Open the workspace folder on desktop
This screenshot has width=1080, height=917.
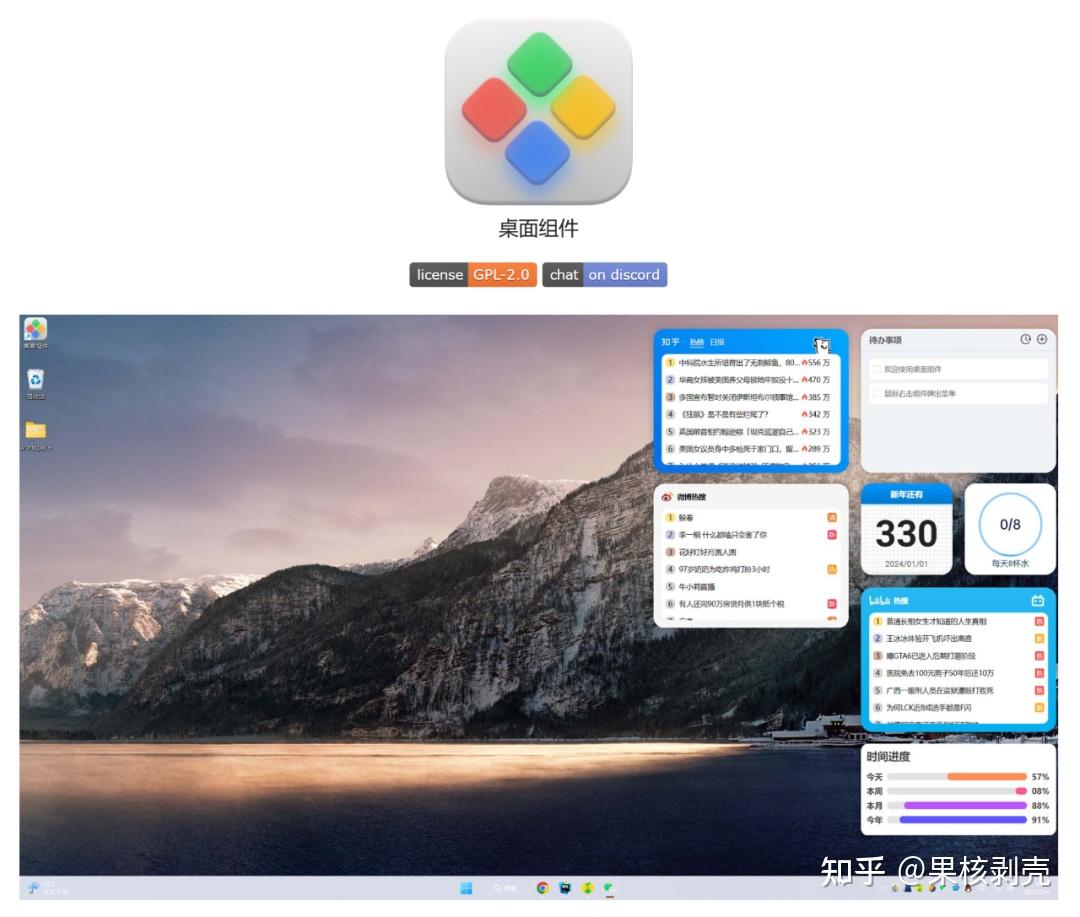(35, 435)
